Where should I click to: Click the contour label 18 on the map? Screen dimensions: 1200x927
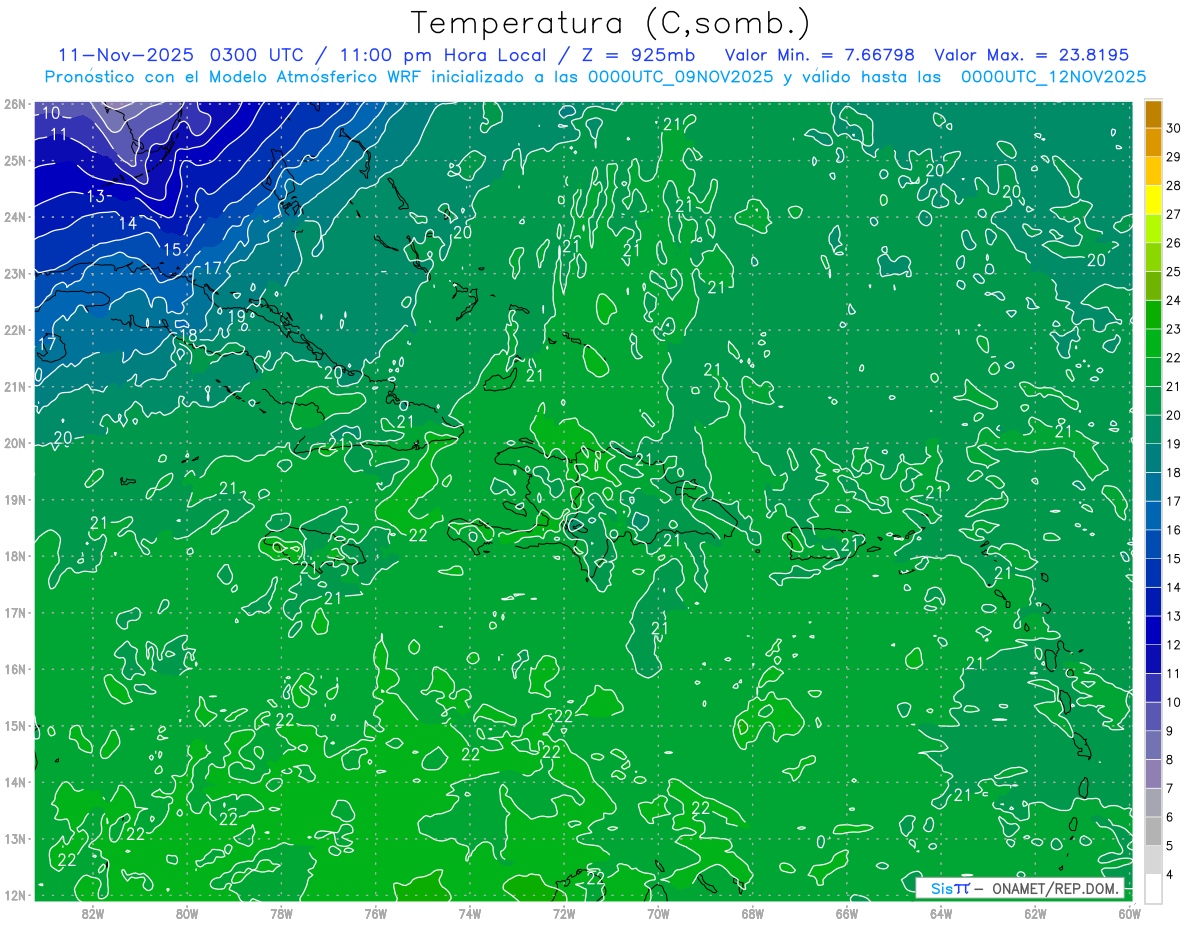[x=189, y=336]
